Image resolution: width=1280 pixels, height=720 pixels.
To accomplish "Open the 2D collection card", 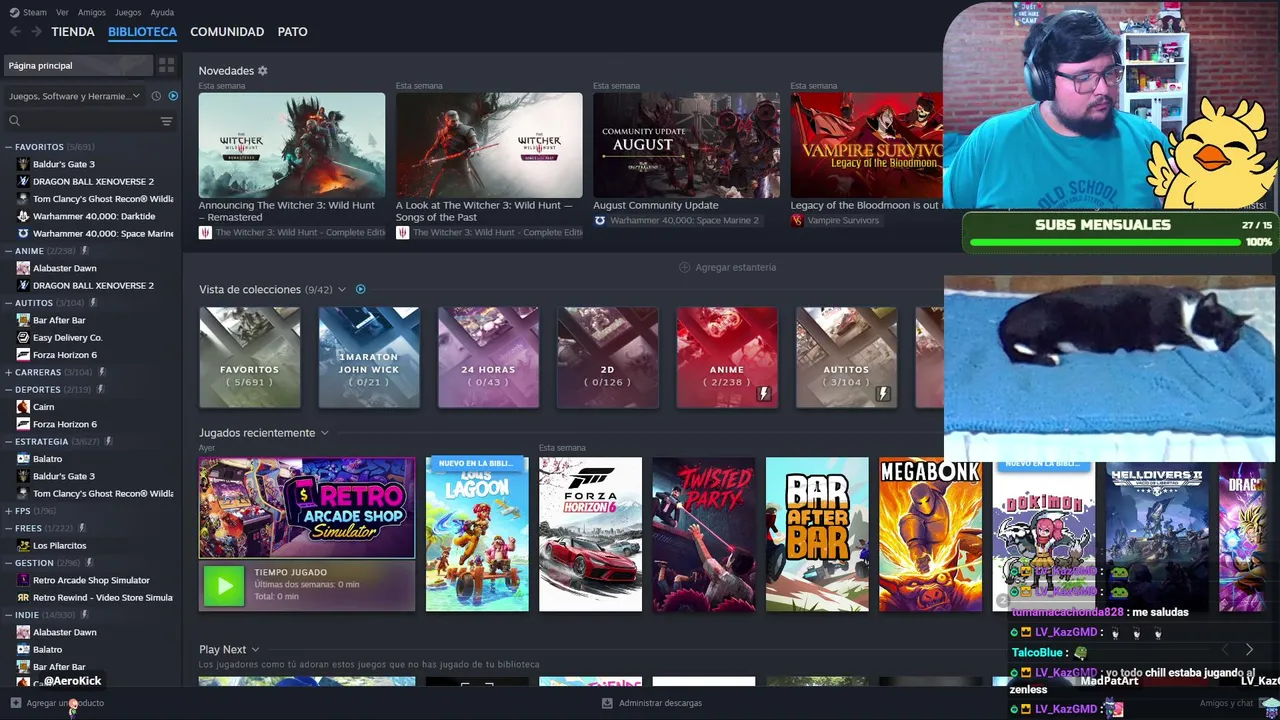I will (x=608, y=358).
